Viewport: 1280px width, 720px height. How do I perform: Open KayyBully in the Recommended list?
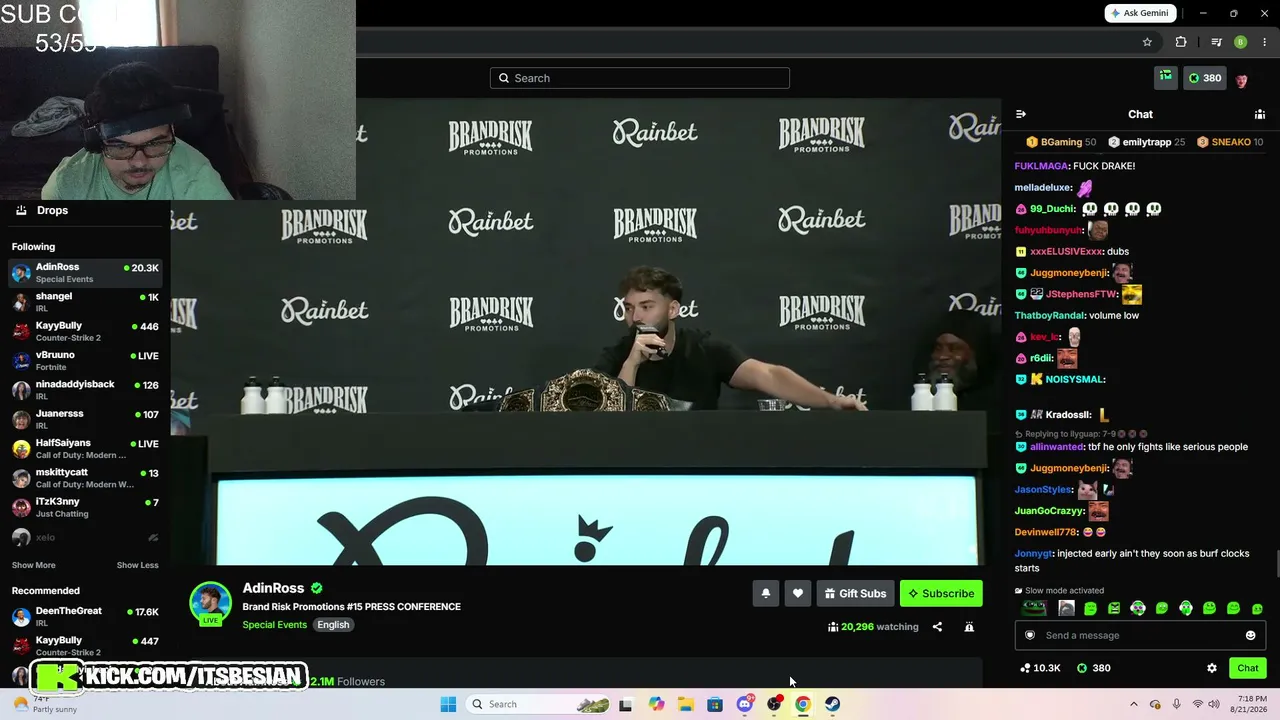point(85,646)
